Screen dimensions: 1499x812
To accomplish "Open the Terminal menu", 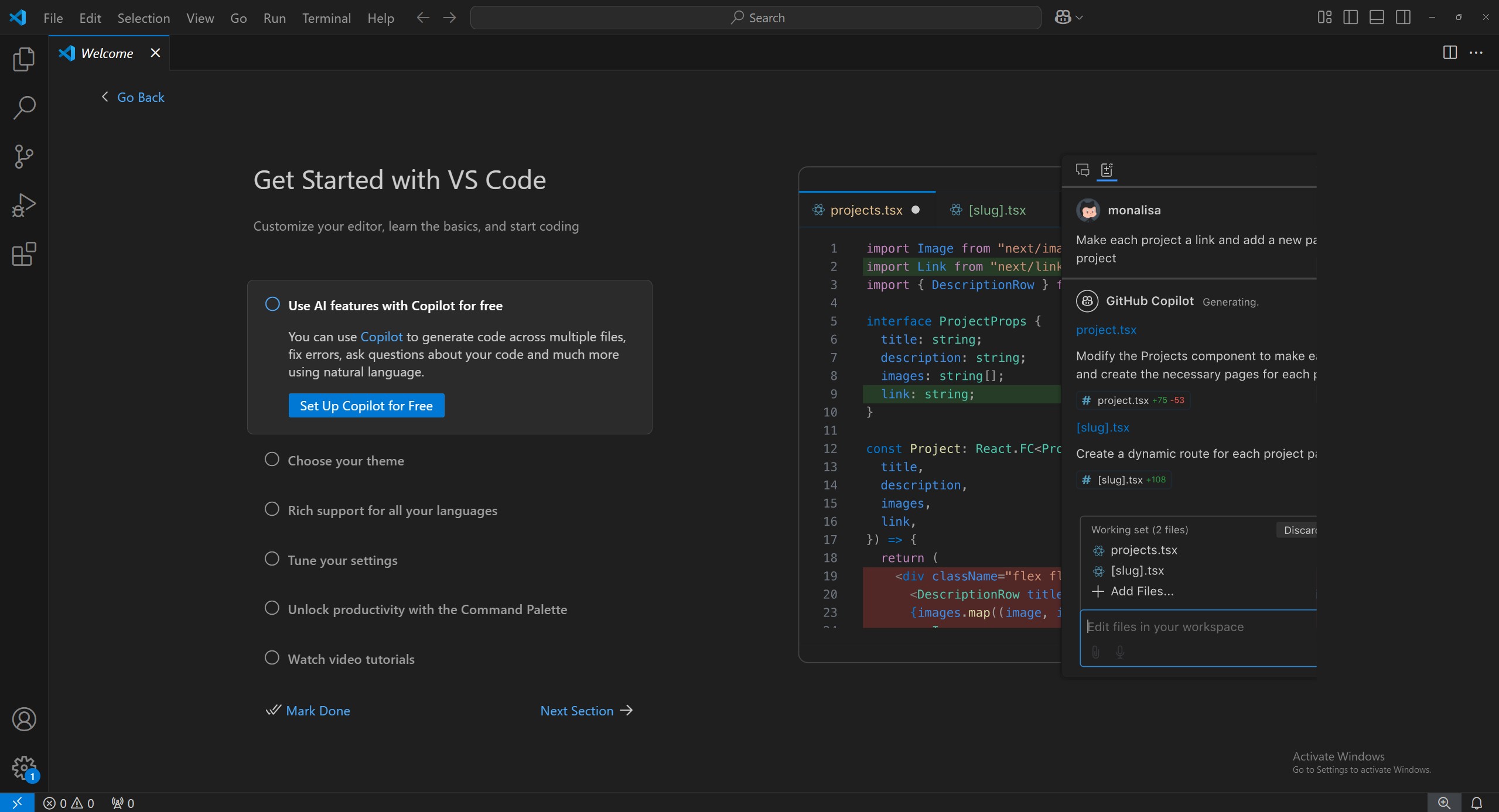I will [x=326, y=18].
